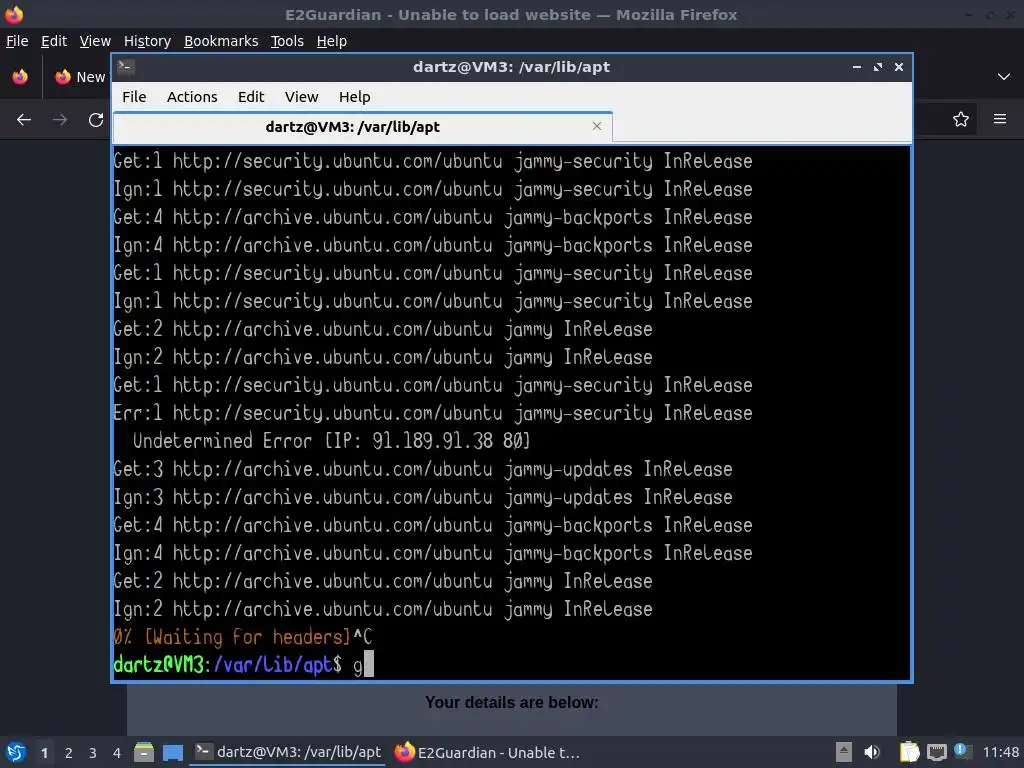Click the Firefox View pinned icon

(x=20, y=76)
